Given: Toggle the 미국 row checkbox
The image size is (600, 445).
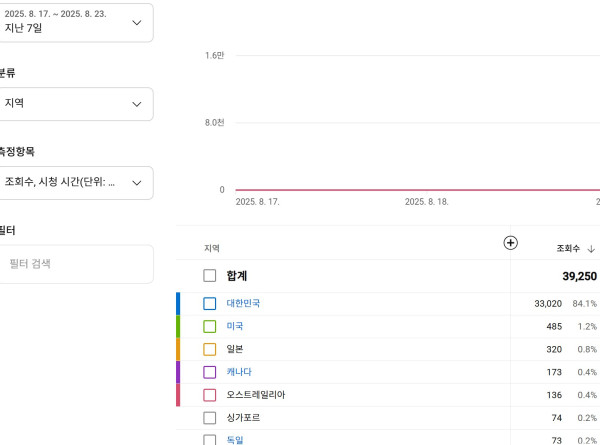Looking at the screenshot, I should pyautogui.click(x=210, y=326).
